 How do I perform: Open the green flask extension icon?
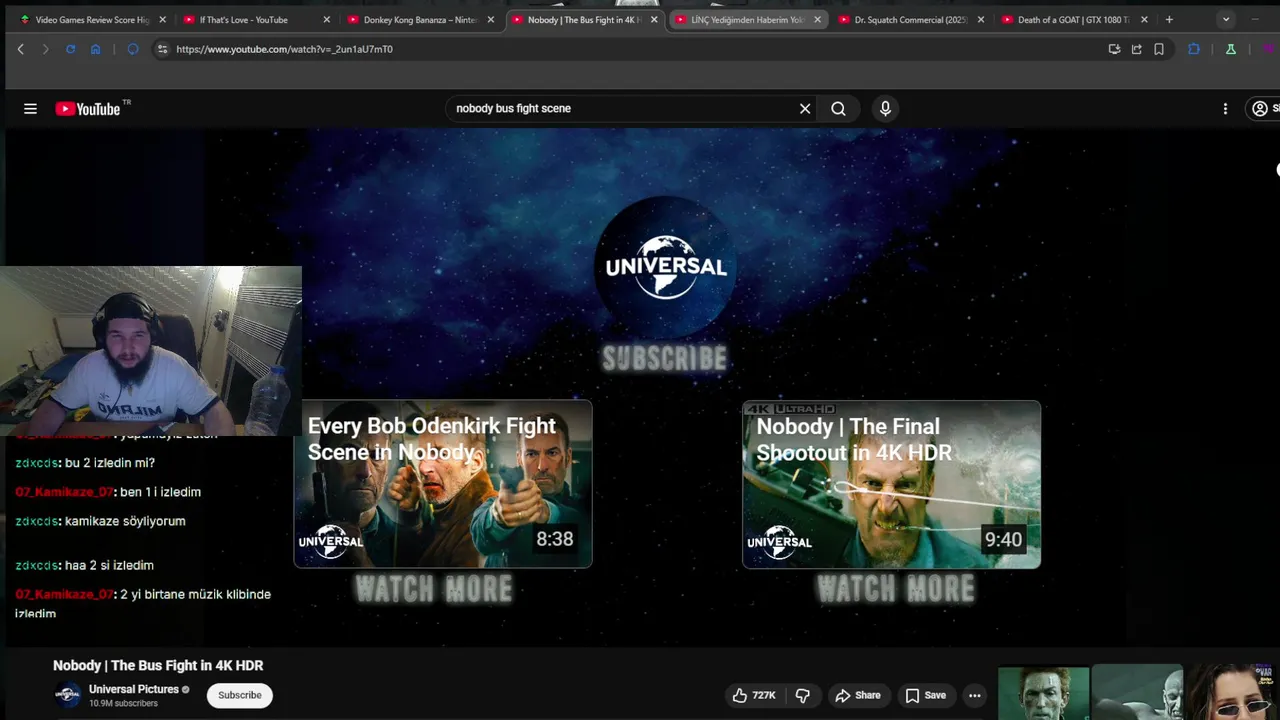click(1231, 49)
